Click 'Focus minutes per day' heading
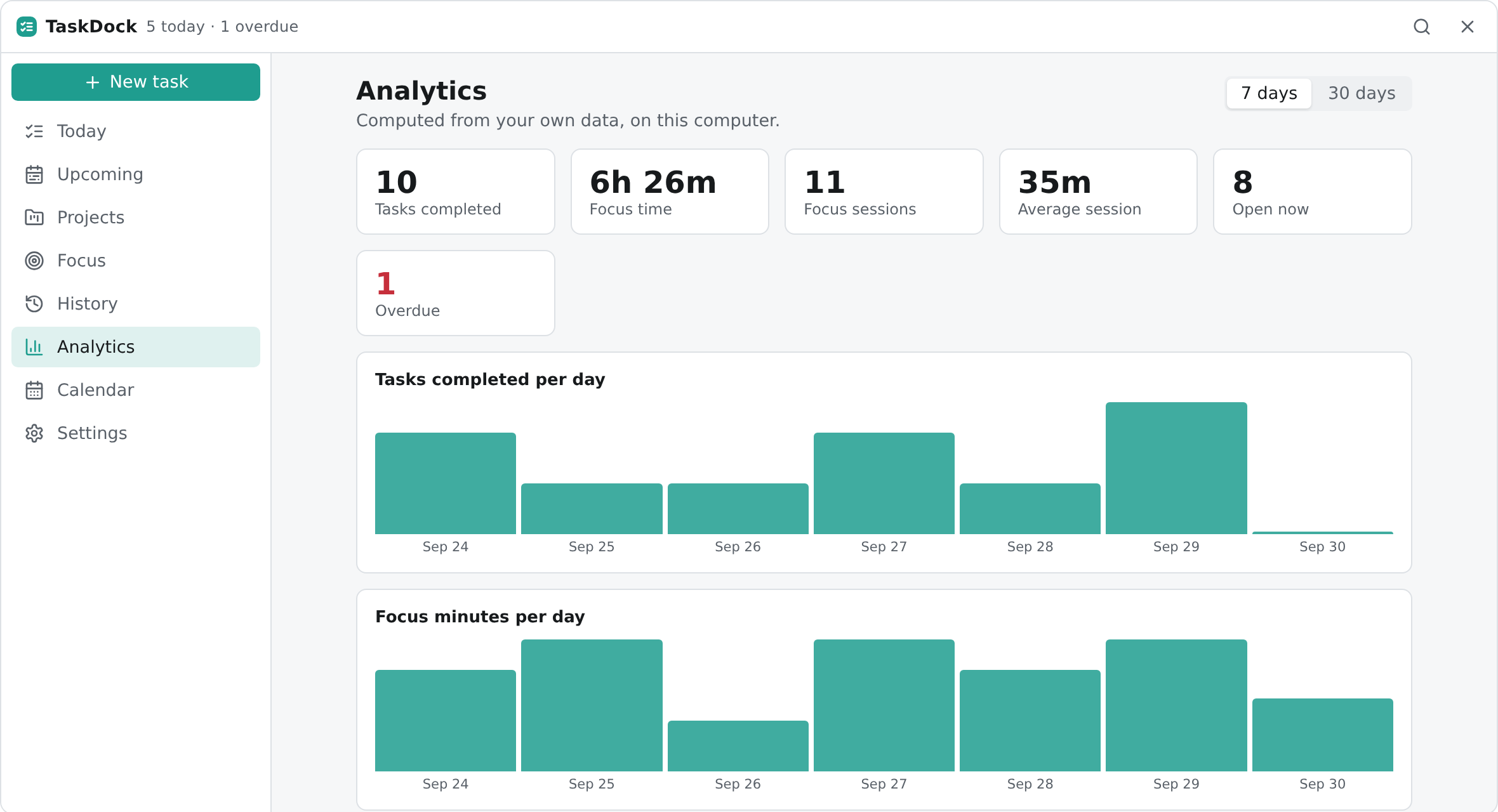Screen dimensions: 1498x812 tap(480, 617)
